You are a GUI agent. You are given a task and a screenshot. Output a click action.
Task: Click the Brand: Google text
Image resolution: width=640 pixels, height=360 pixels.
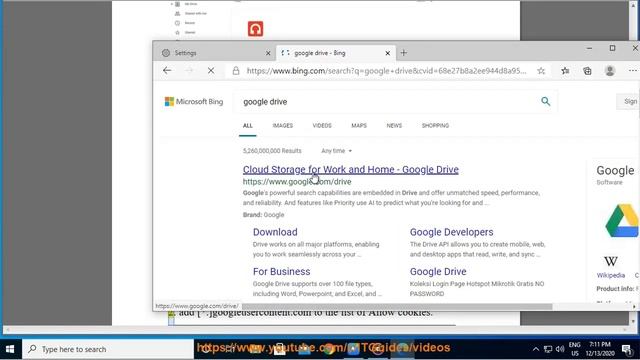coord(264,215)
